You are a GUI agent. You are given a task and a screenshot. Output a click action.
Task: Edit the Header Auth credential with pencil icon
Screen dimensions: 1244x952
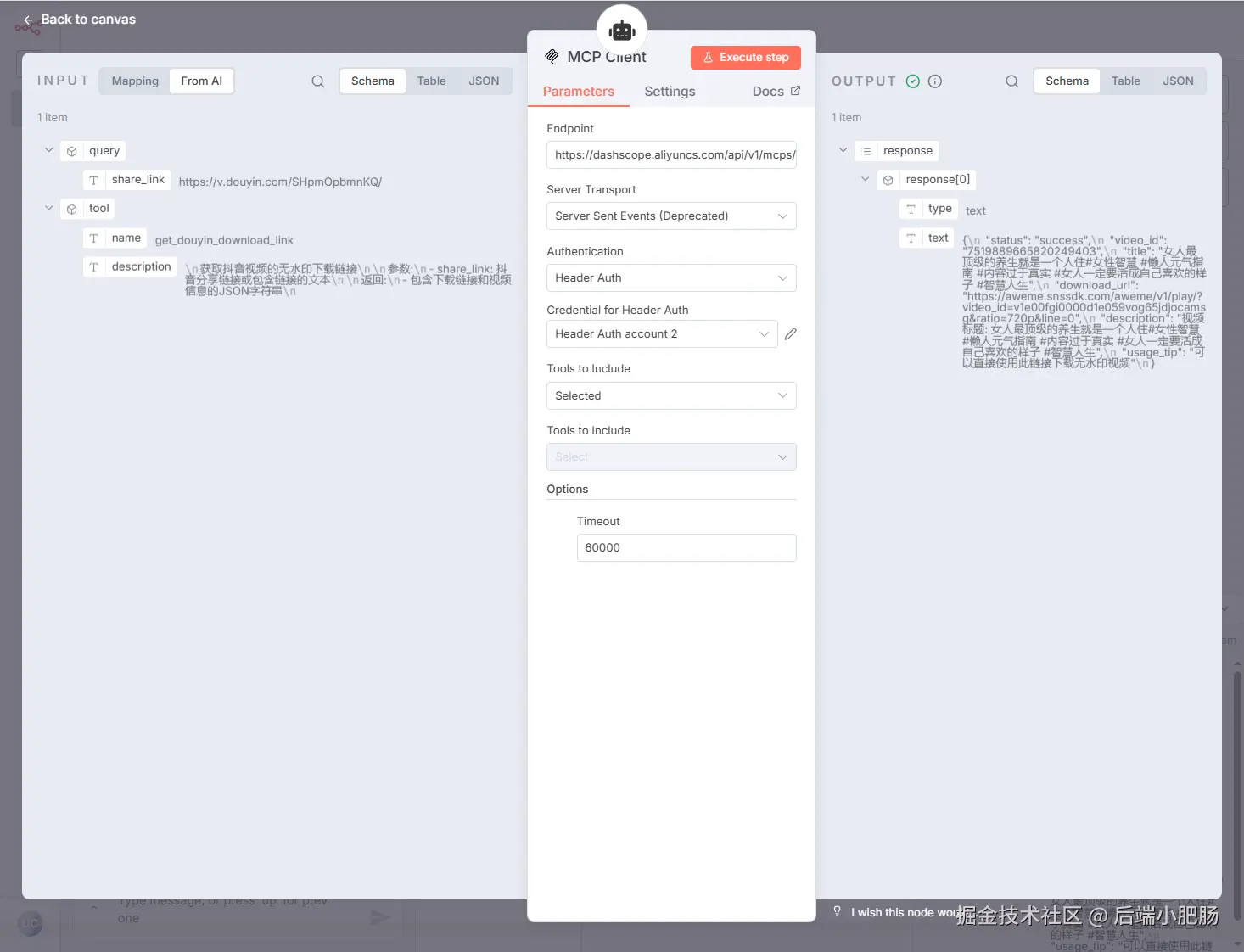tap(791, 334)
